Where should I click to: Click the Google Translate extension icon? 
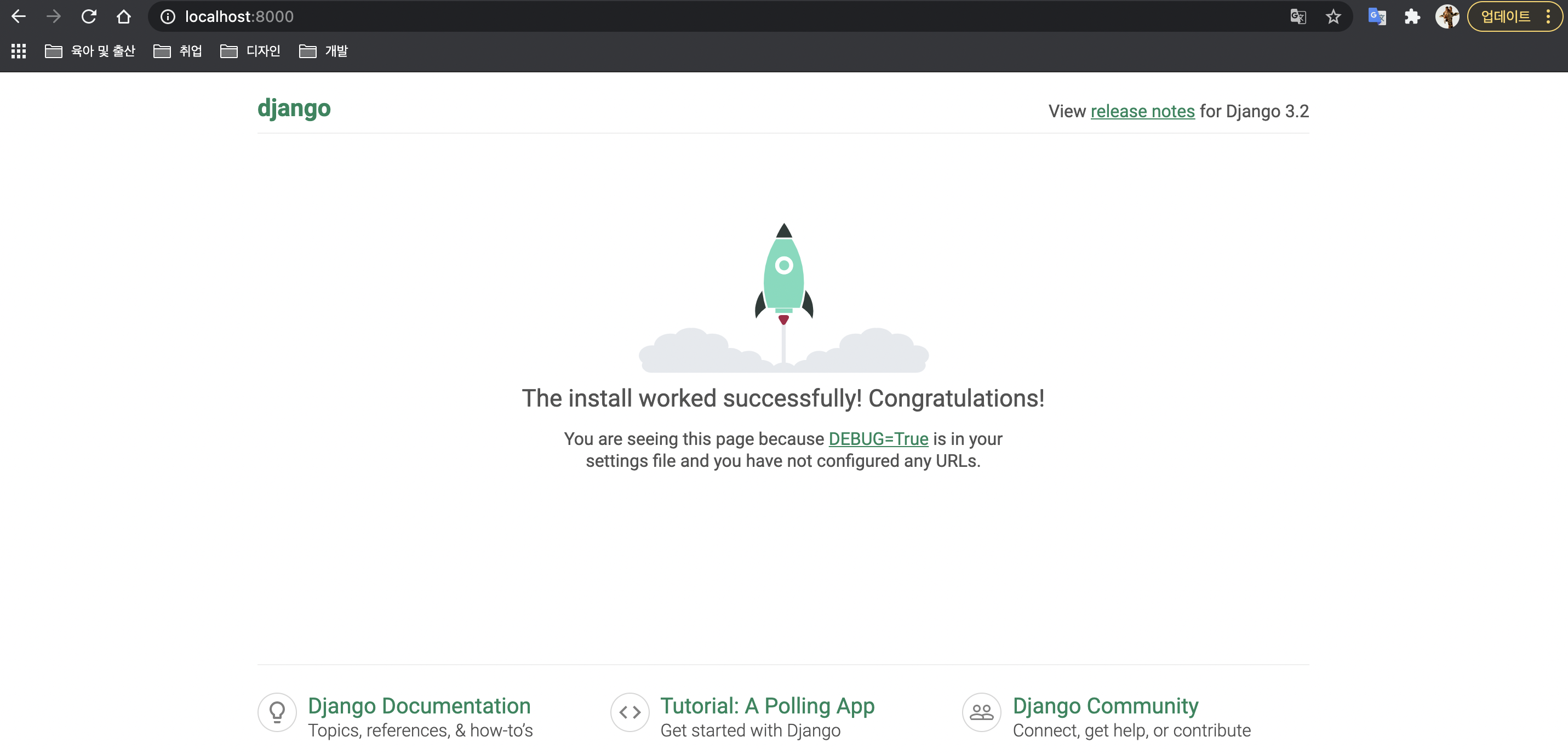[1377, 16]
